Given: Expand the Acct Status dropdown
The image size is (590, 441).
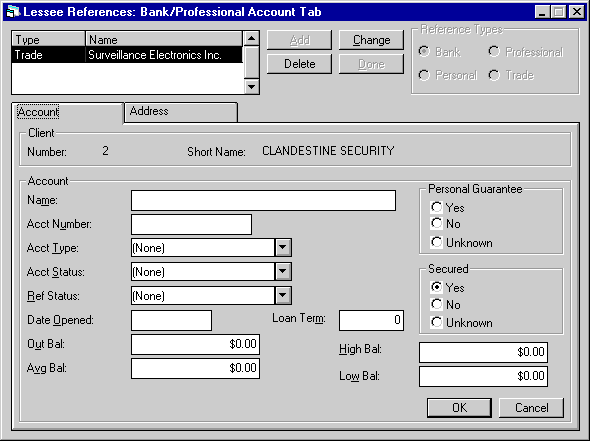Looking at the screenshot, I should (x=283, y=272).
